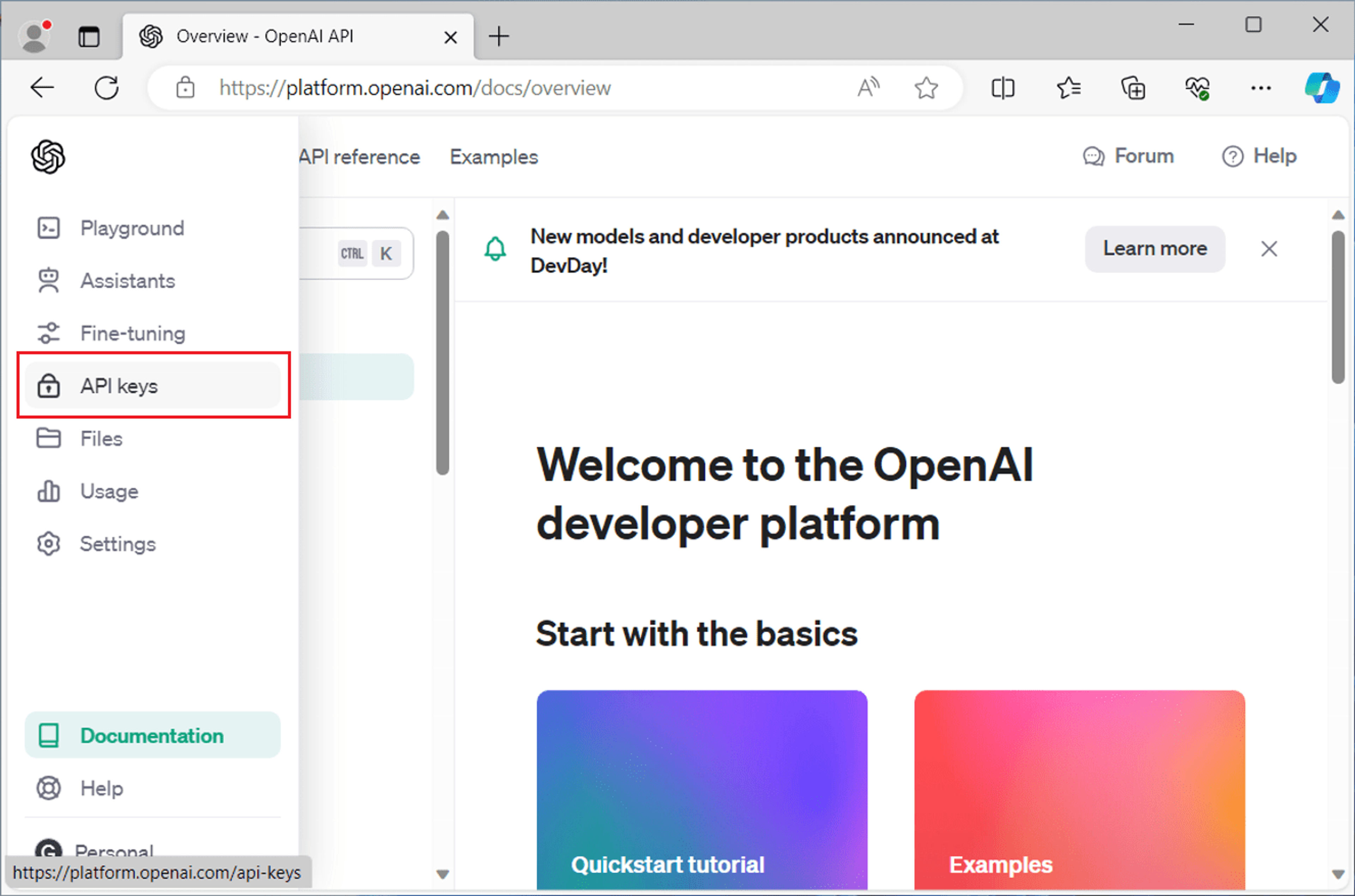Click the green notification bell icon
Viewport: 1355px width, 896px height.
pos(495,249)
